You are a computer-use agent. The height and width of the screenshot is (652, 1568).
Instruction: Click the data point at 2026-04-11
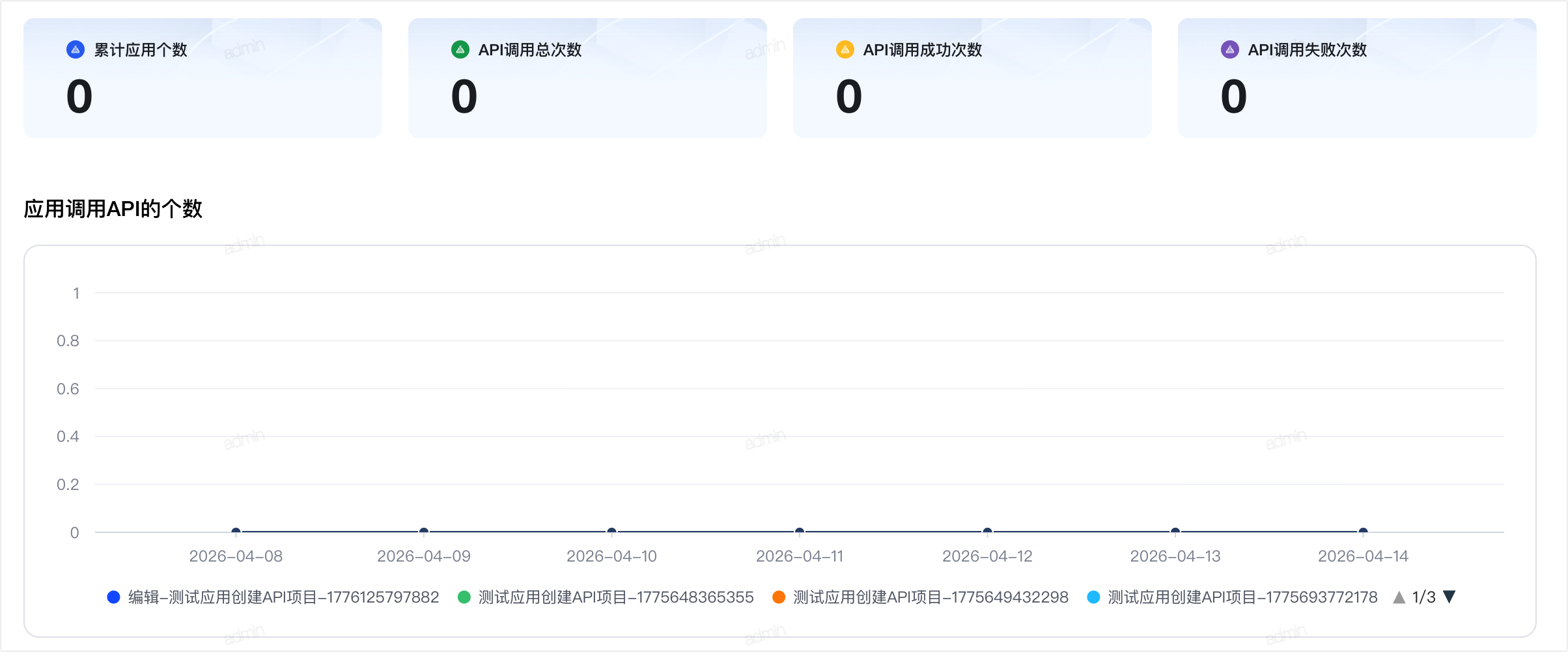coord(800,532)
